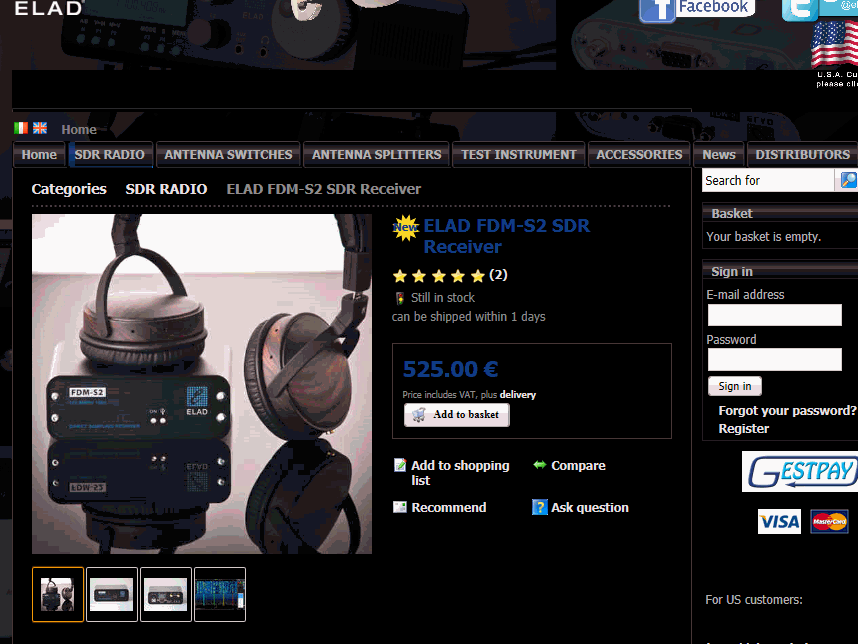This screenshot has width=858, height=644.
Task: Open the ACCESSORIES menu tab
Action: [x=639, y=155]
